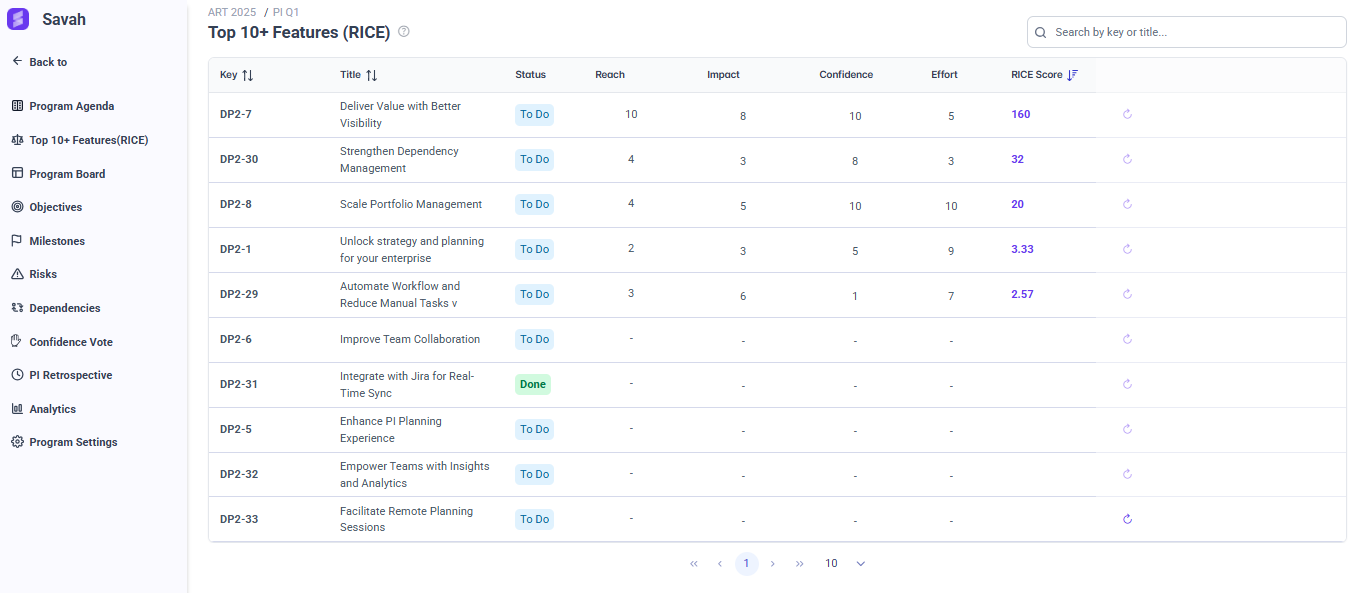1355x593 pixels.
Task: Click the Savah logo icon
Action: 18,19
